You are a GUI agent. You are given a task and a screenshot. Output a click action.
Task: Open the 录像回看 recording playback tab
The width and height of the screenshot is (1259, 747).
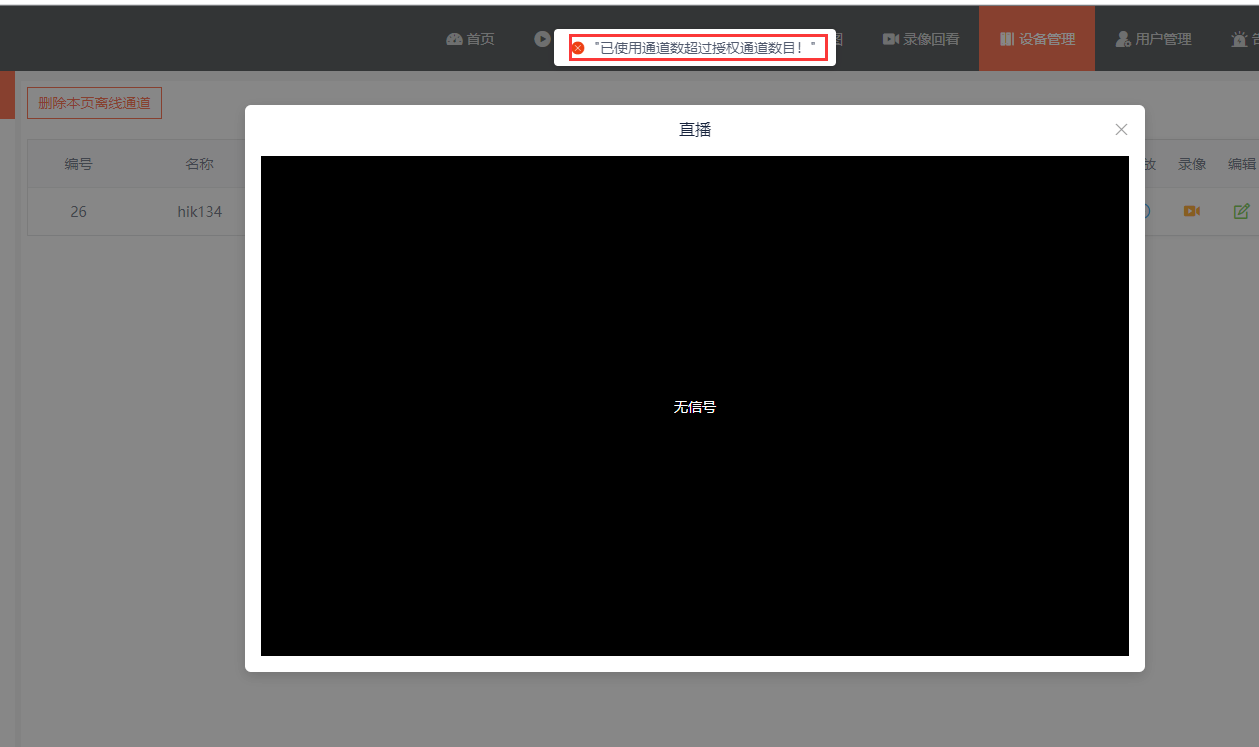[x=921, y=39]
